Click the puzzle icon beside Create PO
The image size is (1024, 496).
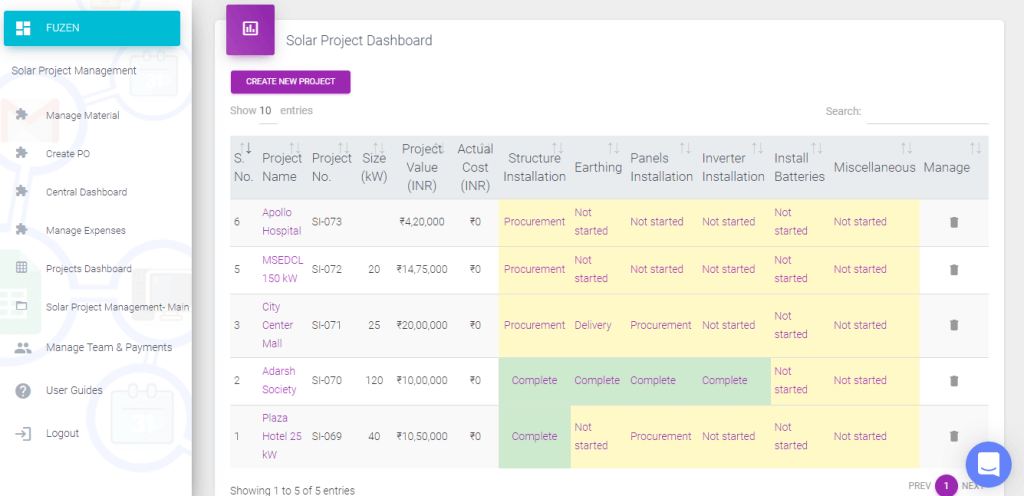coord(22,153)
